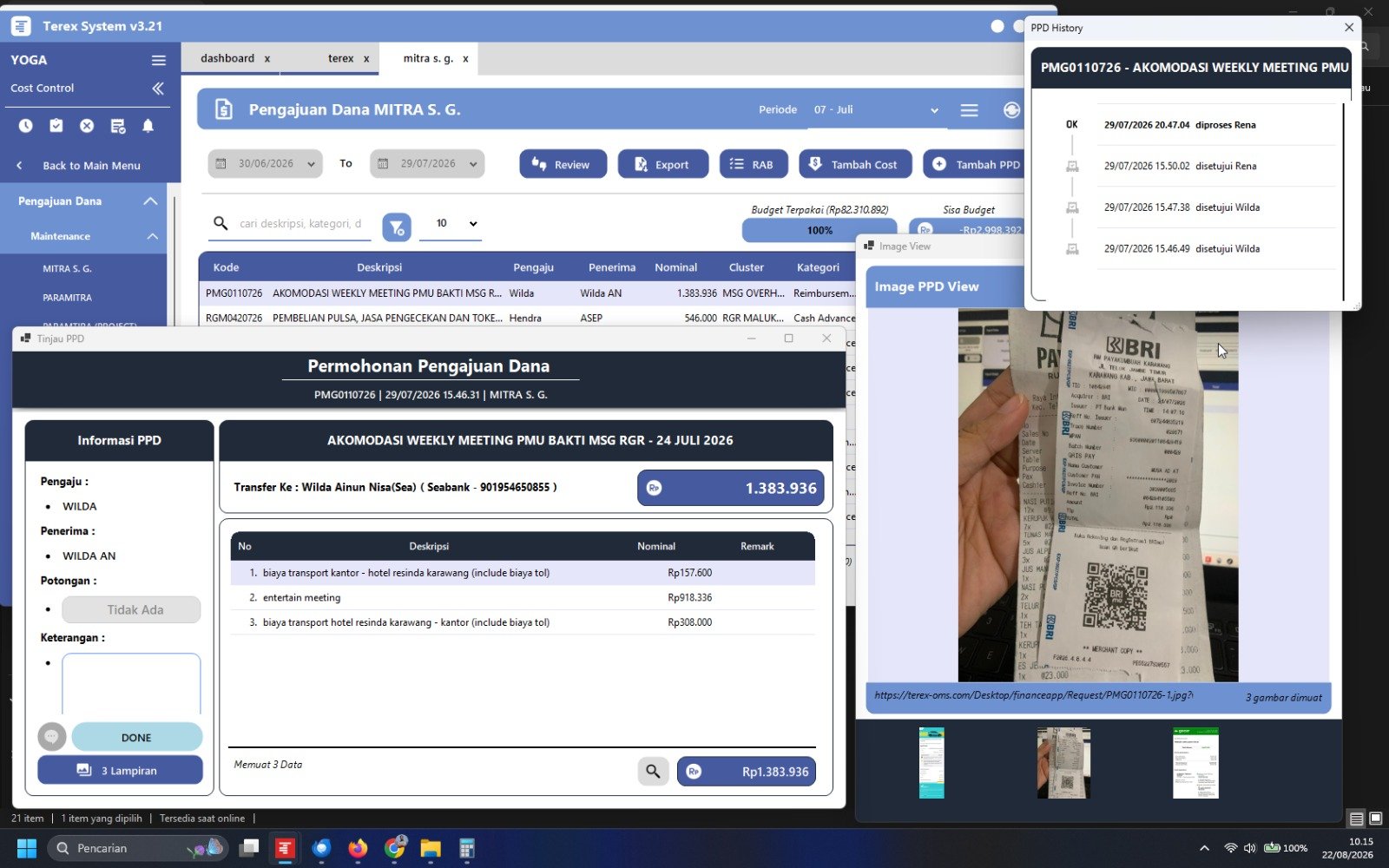The image size is (1389, 868).
Task: Collapse the Pengajuan Dana sidebar section
Action: 150,201
